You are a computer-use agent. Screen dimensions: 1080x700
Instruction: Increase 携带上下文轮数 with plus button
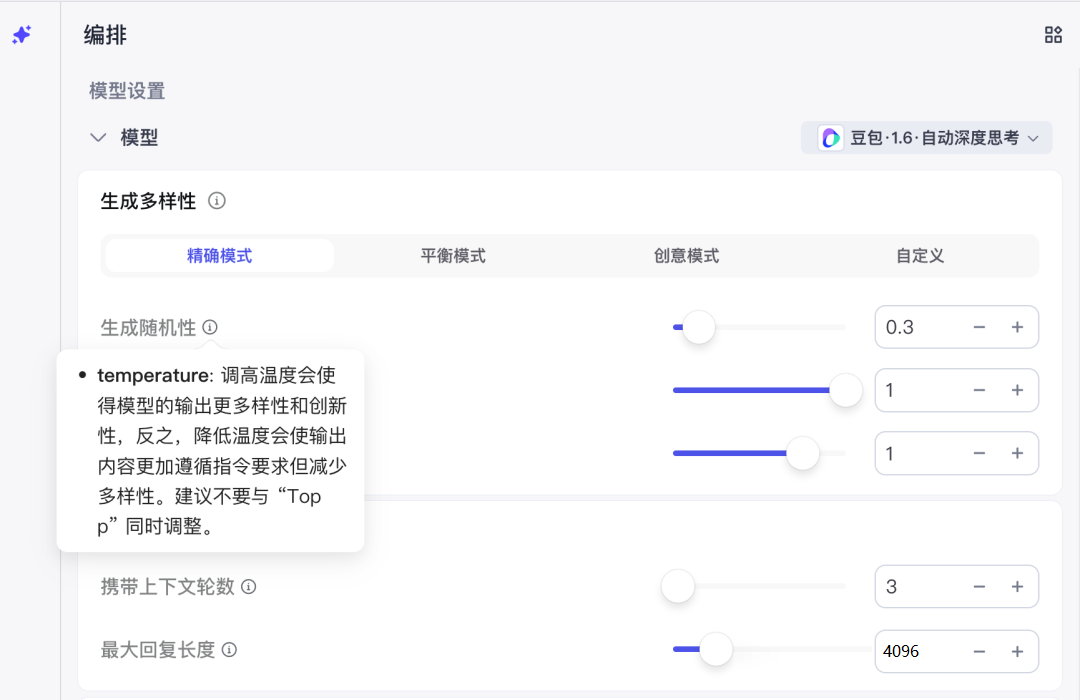[x=1017, y=587]
